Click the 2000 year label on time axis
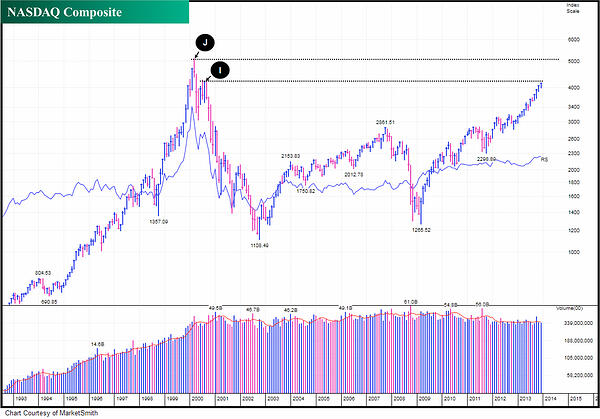600x419 pixels. (x=197, y=399)
